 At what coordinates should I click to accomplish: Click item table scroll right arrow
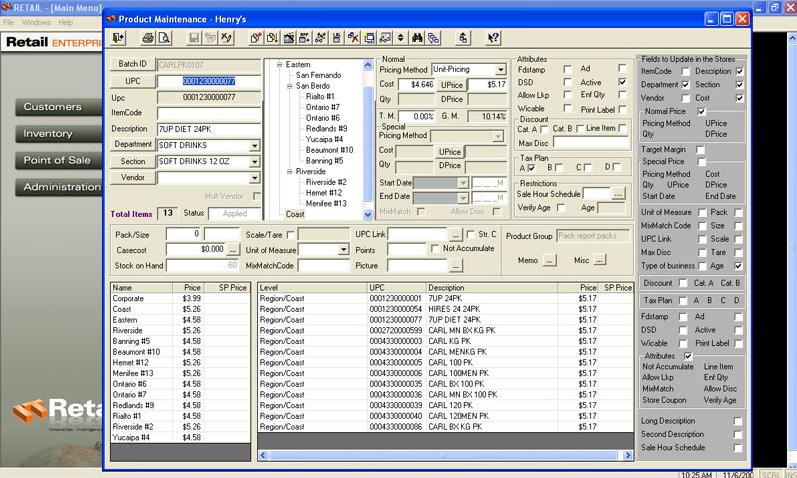point(628,456)
